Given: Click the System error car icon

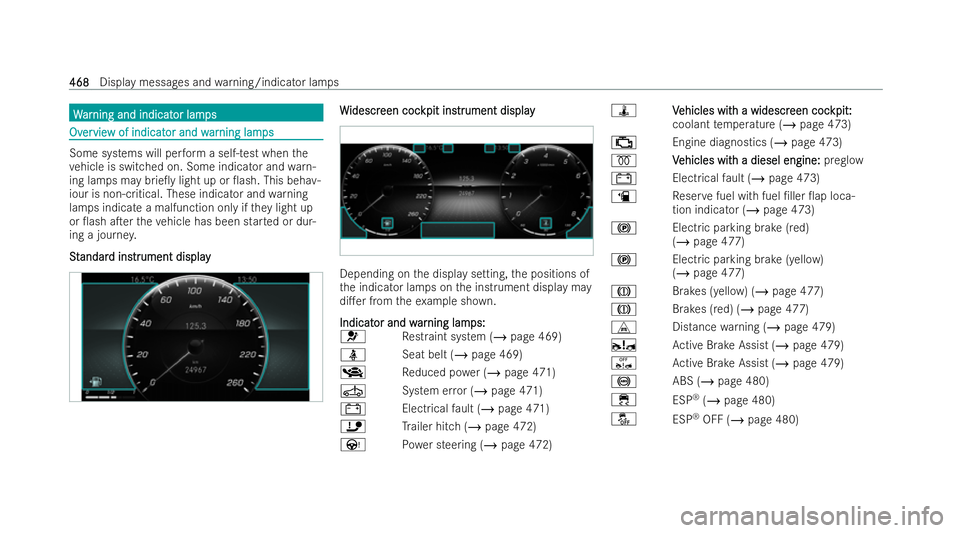Looking at the screenshot, I should point(353,390).
